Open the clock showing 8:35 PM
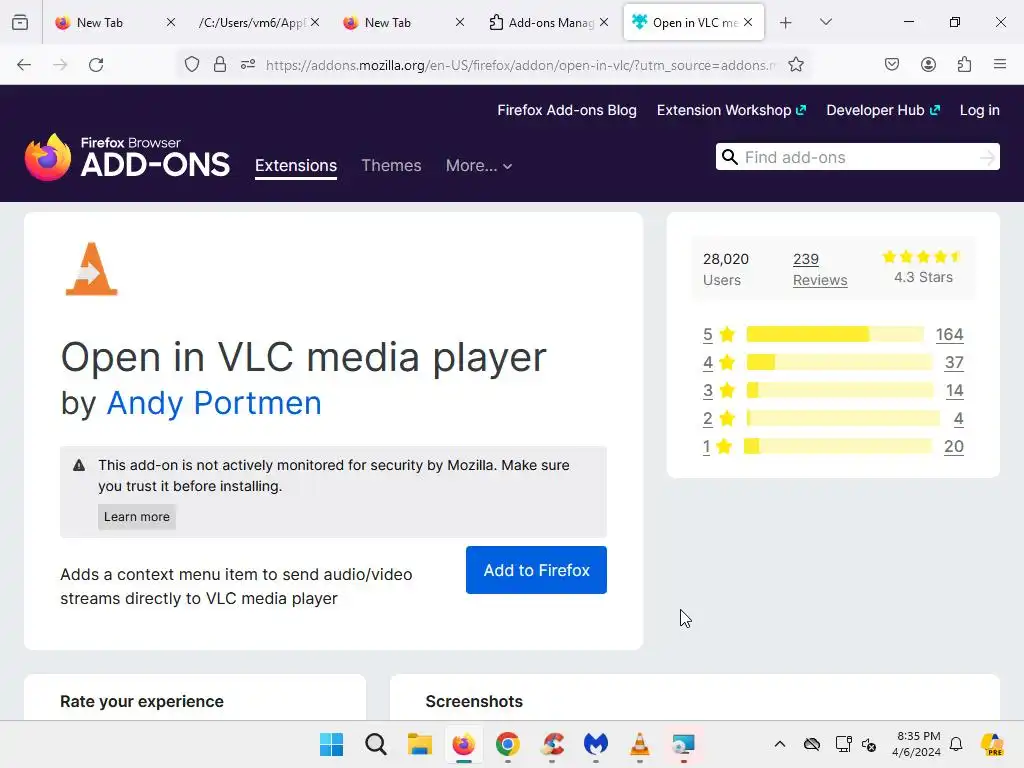The height and width of the screenshot is (768, 1024). click(x=917, y=744)
